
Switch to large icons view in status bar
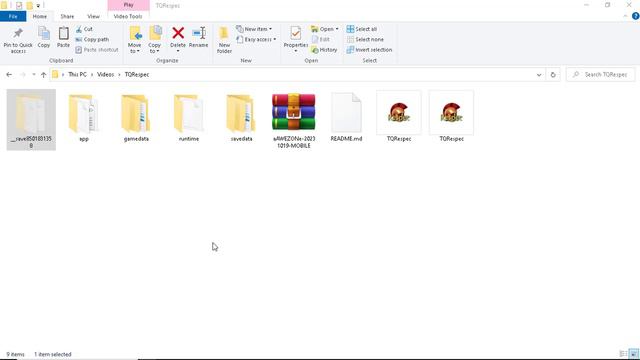pyautogui.click(x=633, y=354)
